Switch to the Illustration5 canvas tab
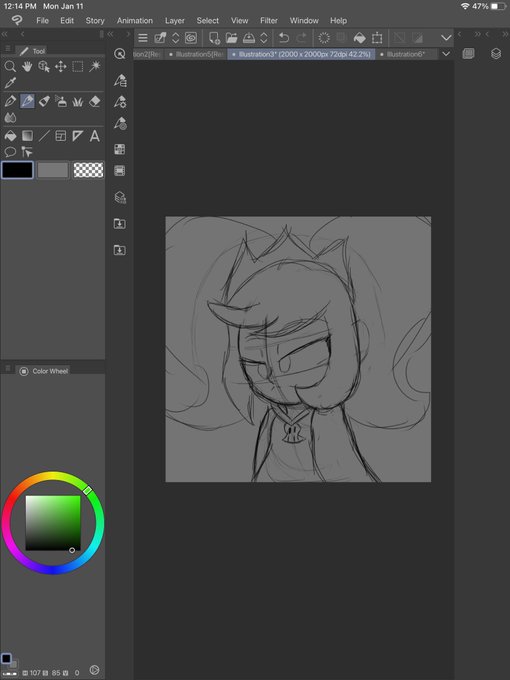The height and width of the screenshot is (680, 510). pyautogui.click(x=196, y=54)
